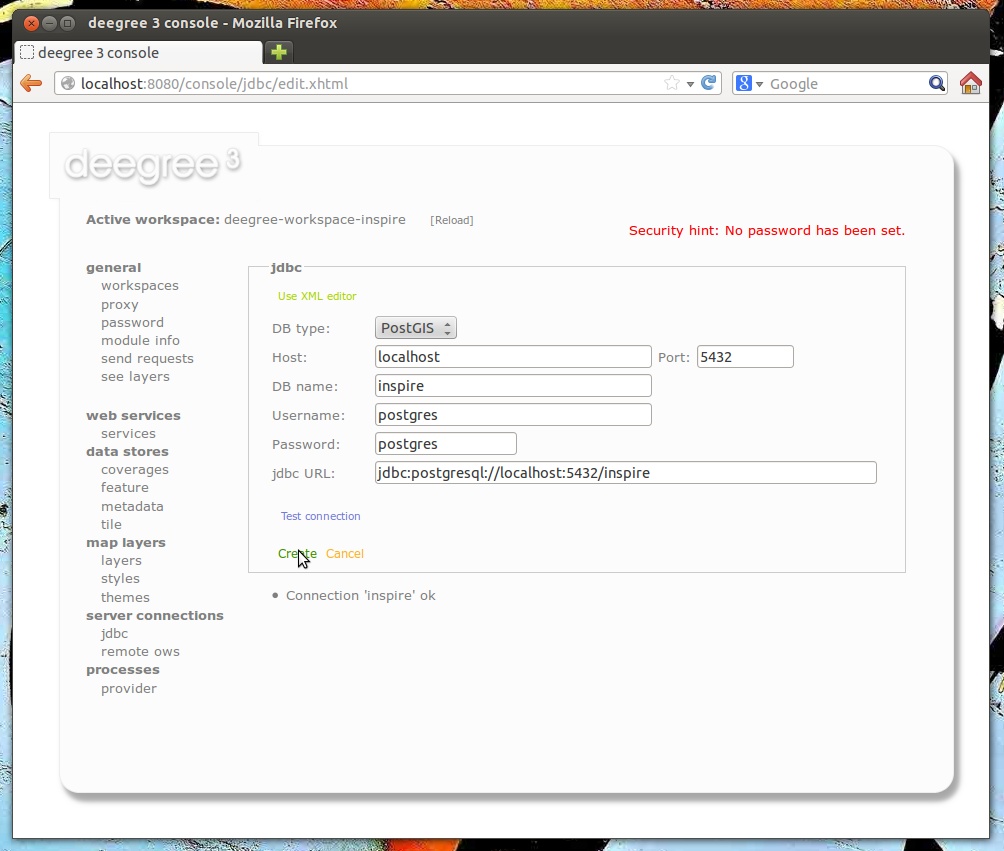Screen dimensions: 1004x851
Task: Open a new tab with the plus icon
Action: pyautogui.click(x=278, y=51)
